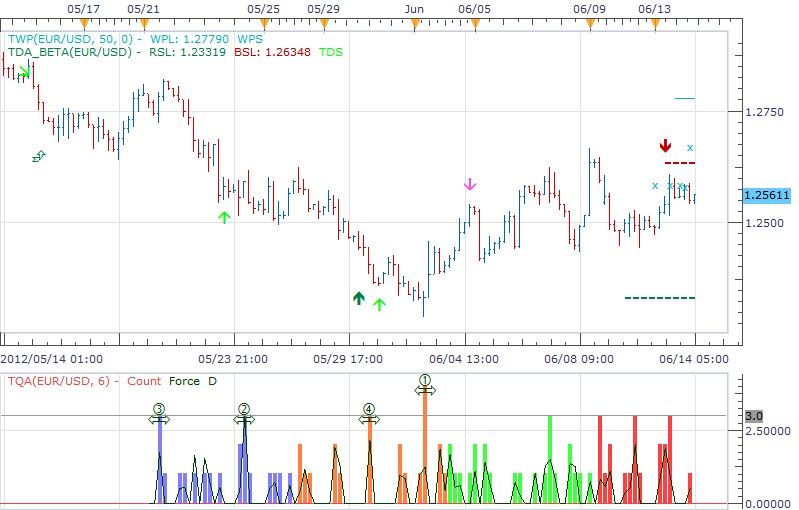
Task: Click the orange date marker under Jun
Action: tap(415, 24)
